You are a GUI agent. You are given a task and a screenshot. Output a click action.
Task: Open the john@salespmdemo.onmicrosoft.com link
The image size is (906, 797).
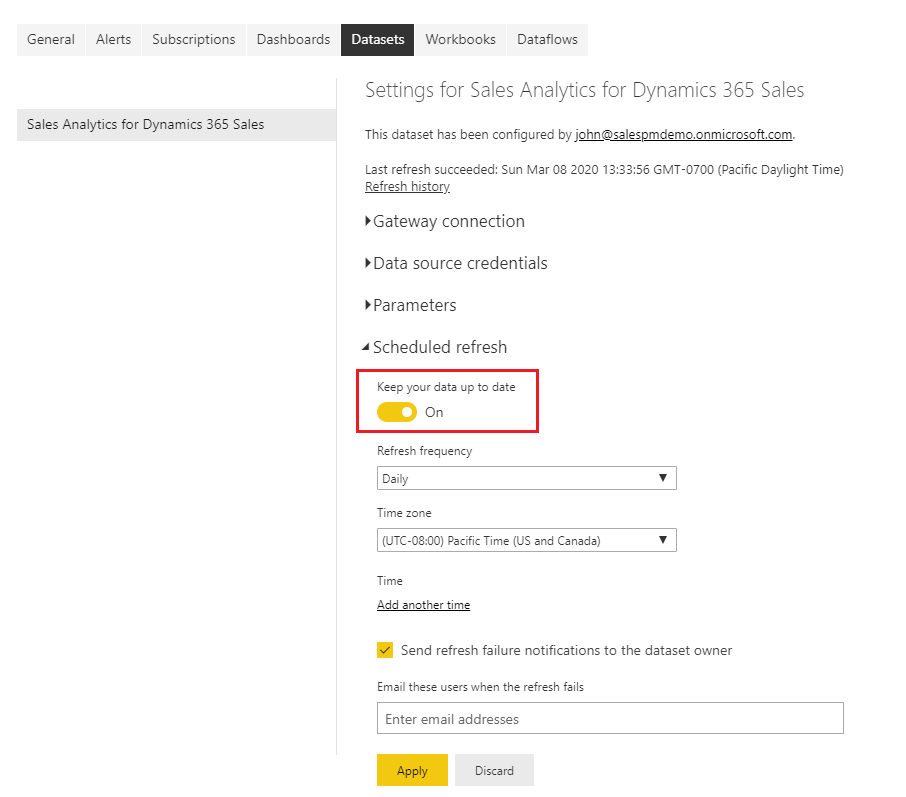click(684, 134)
